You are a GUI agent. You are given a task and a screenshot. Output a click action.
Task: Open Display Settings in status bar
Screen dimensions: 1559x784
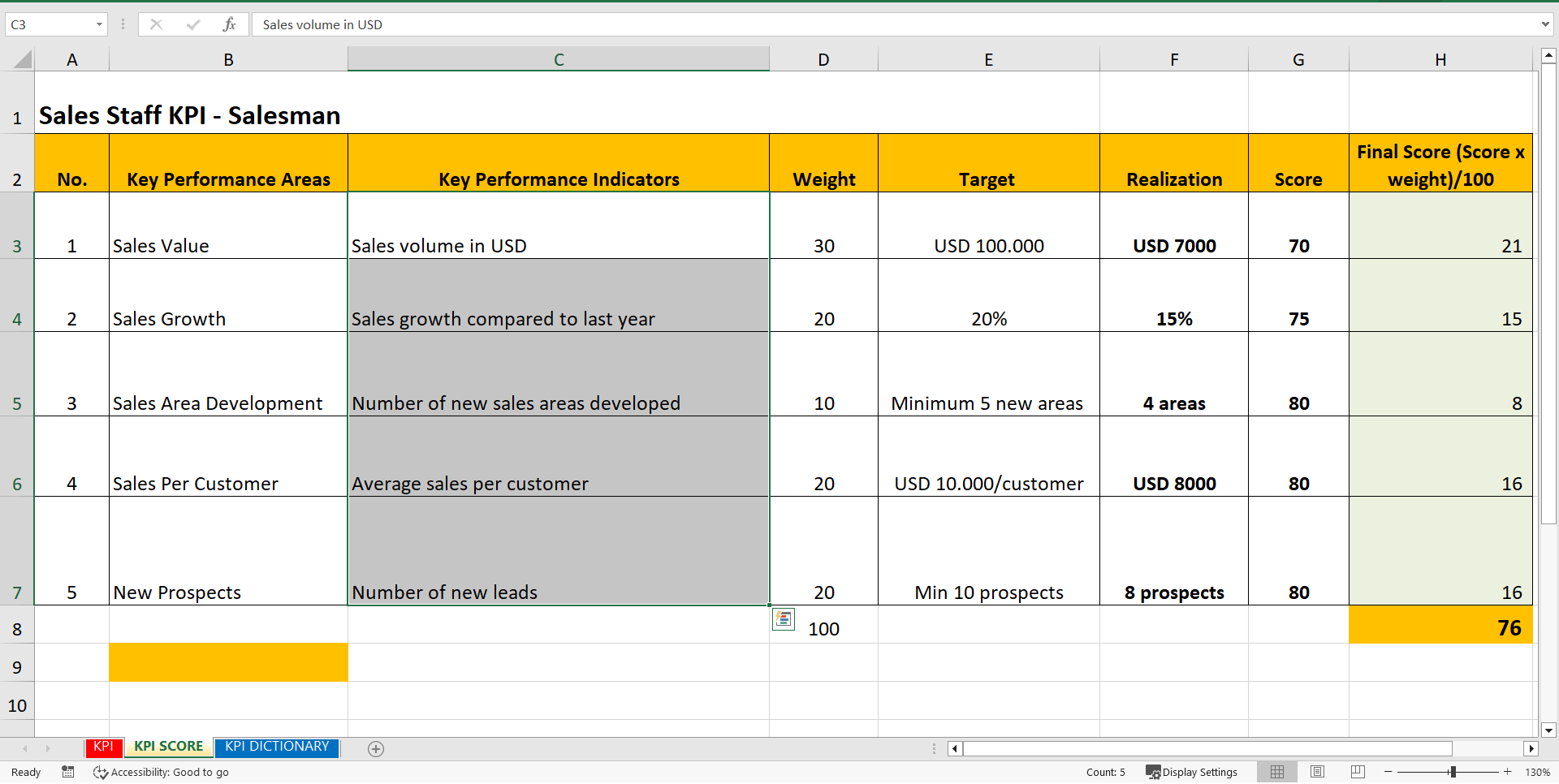click(x=1191, y=772)
